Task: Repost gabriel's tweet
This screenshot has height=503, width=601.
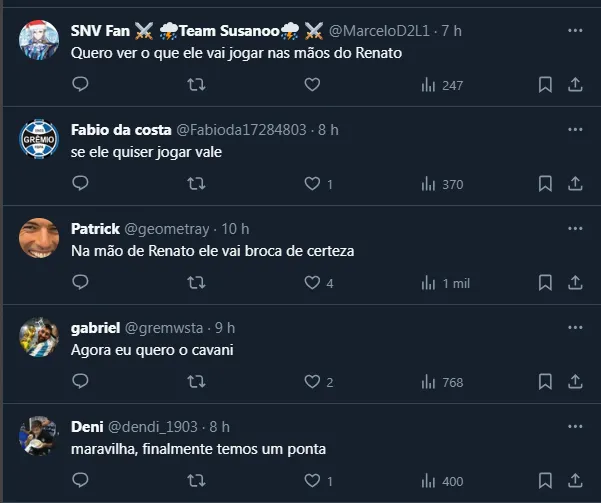Action: pyautogui.click(x=197, y=381)
